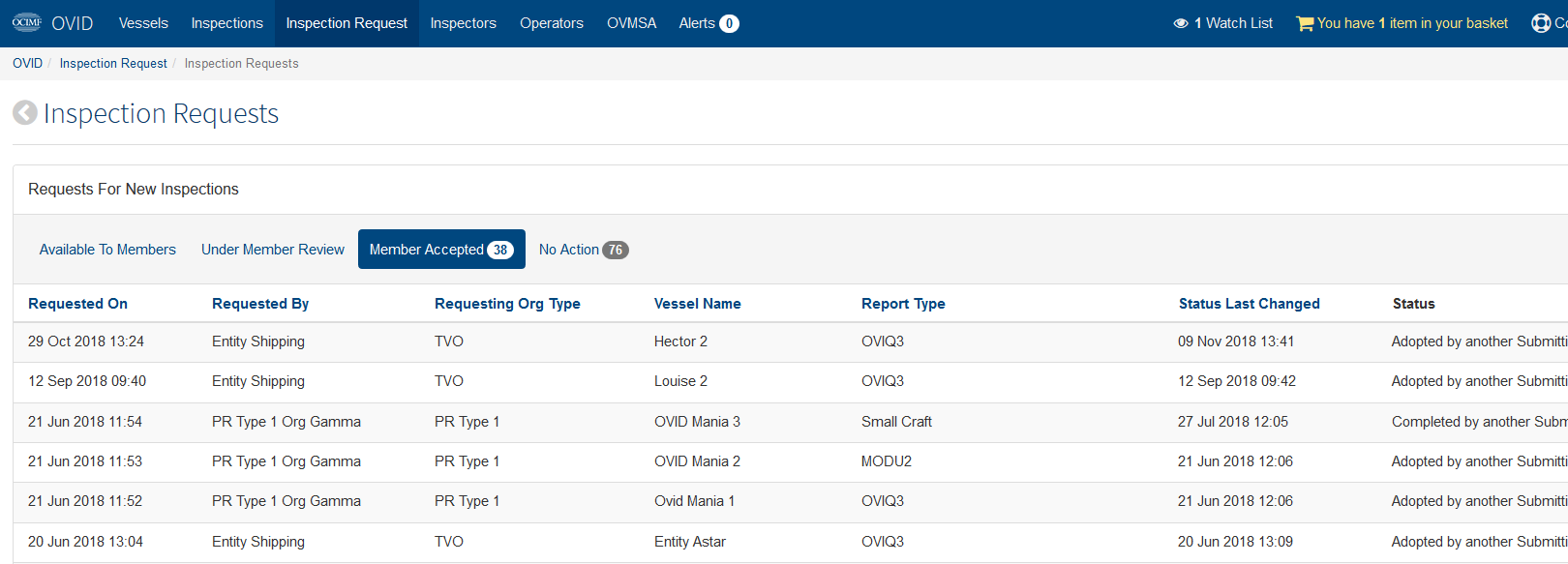
Task: Sort by Requesting Org Type column
Action: pos(507,304)
